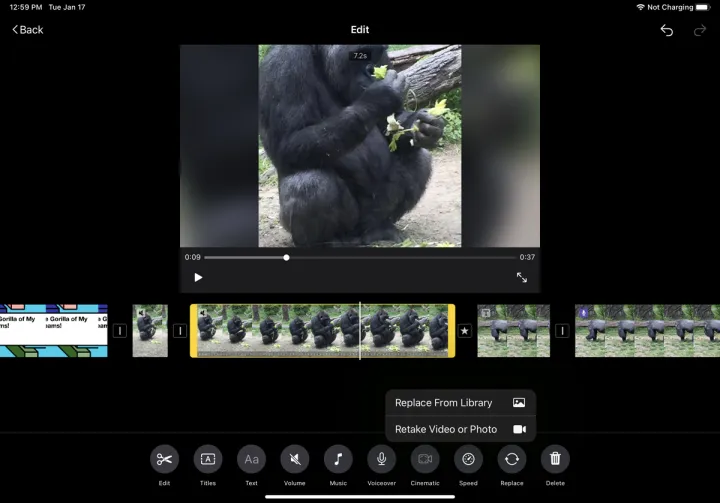Choose Retake Video or Photo

[460, 429]
